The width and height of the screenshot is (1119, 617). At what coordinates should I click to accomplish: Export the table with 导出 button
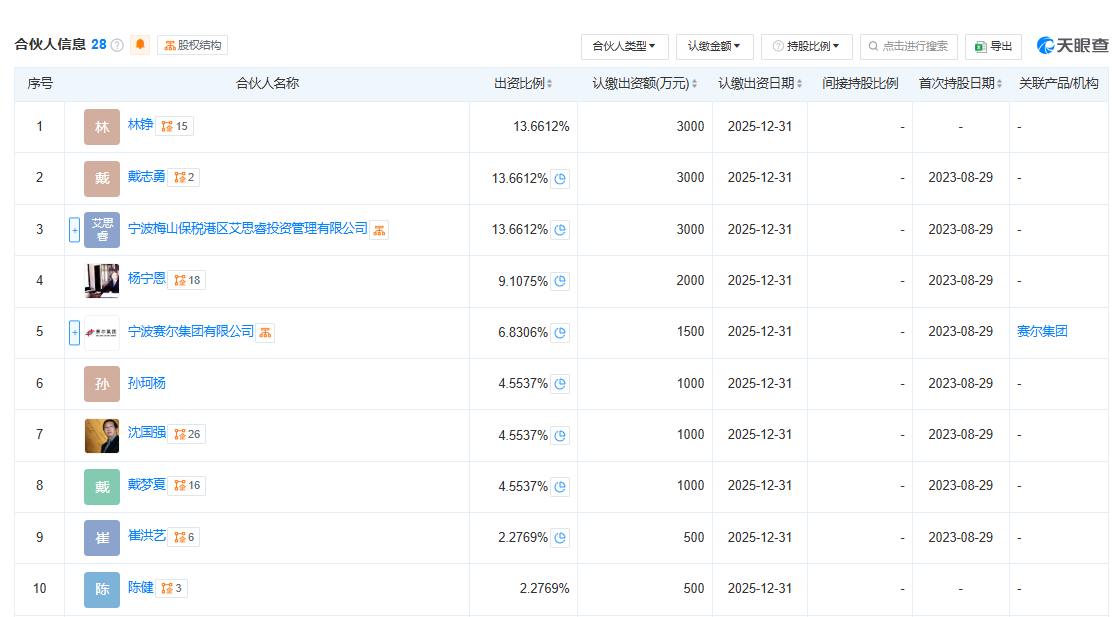[993, 46]
